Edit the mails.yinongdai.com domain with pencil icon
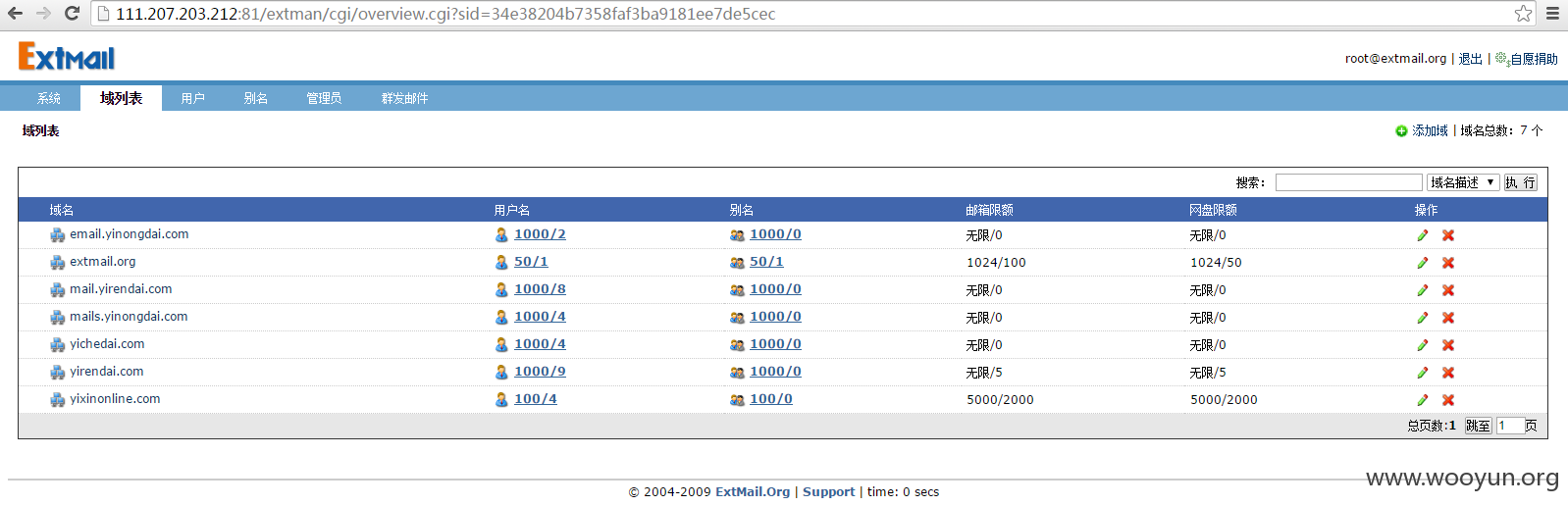The width and height of the screenshot is (1568, 506). [1423, 318]
